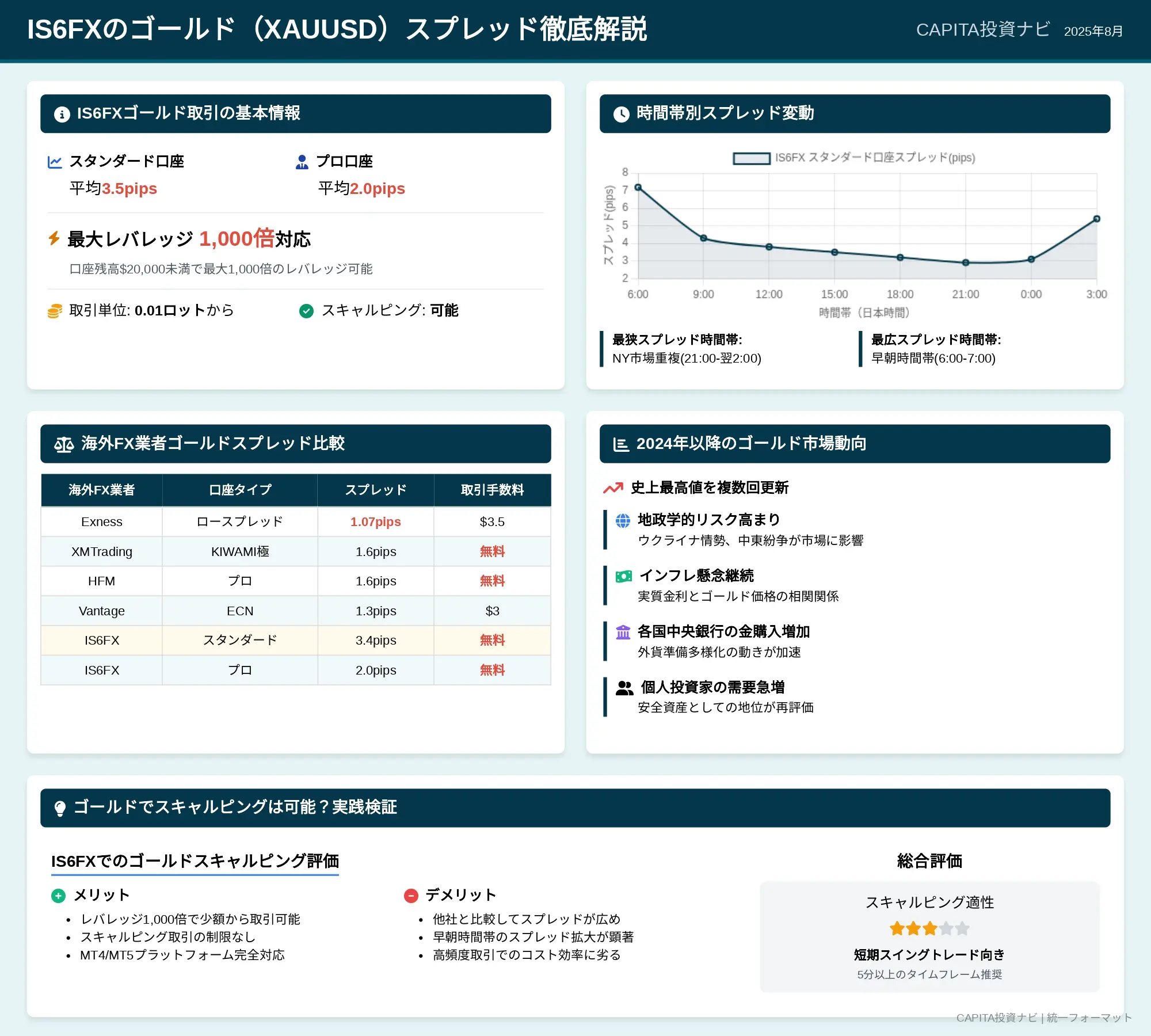Click the KIWAMI極 account type cell
Image resolution: width=1151 pixels, height=1036 pixels.
click(x=240, y=551)
